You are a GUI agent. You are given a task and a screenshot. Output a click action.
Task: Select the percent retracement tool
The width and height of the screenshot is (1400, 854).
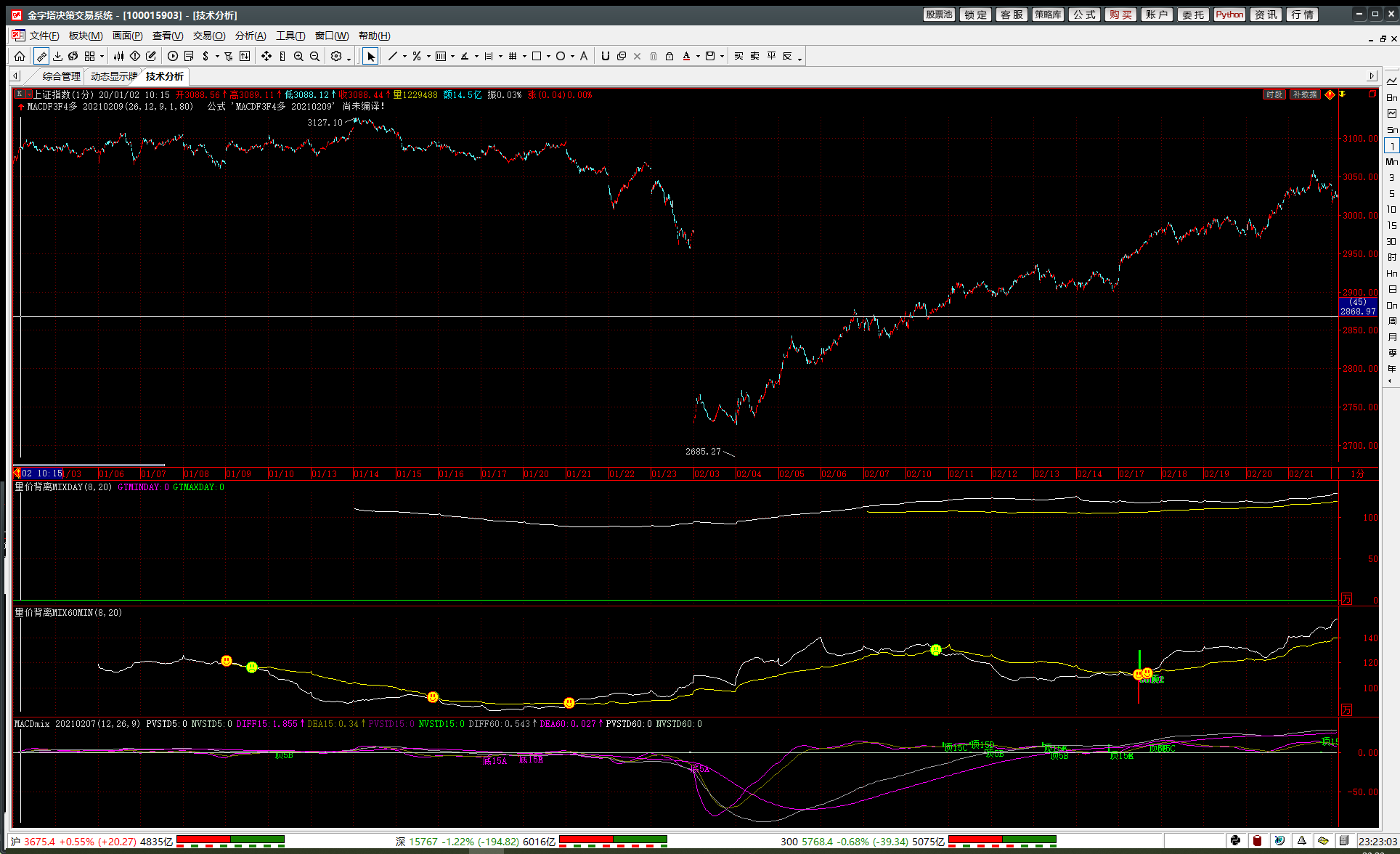click(417, 56)
